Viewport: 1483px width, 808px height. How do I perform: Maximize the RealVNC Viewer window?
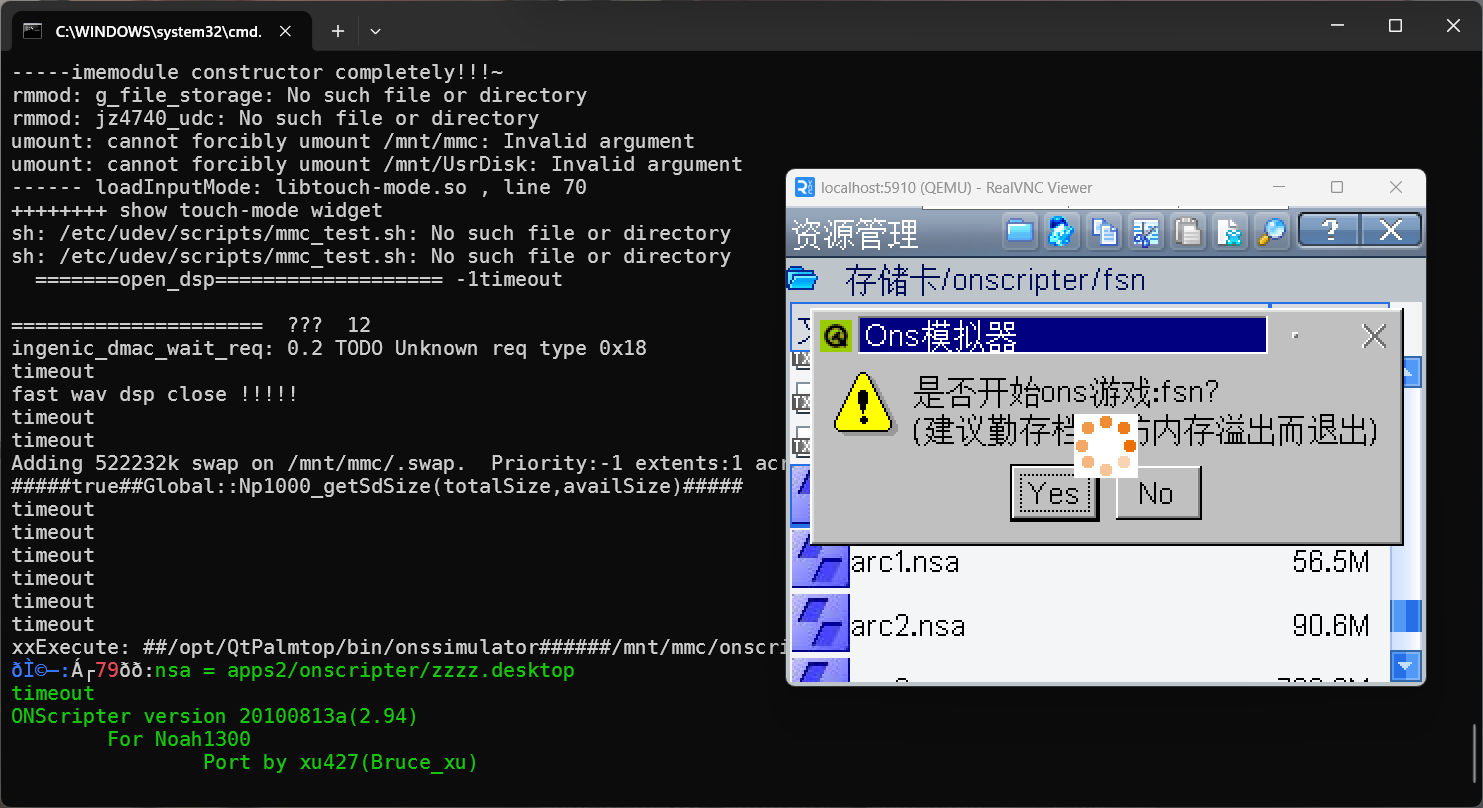coord(1337,187)
